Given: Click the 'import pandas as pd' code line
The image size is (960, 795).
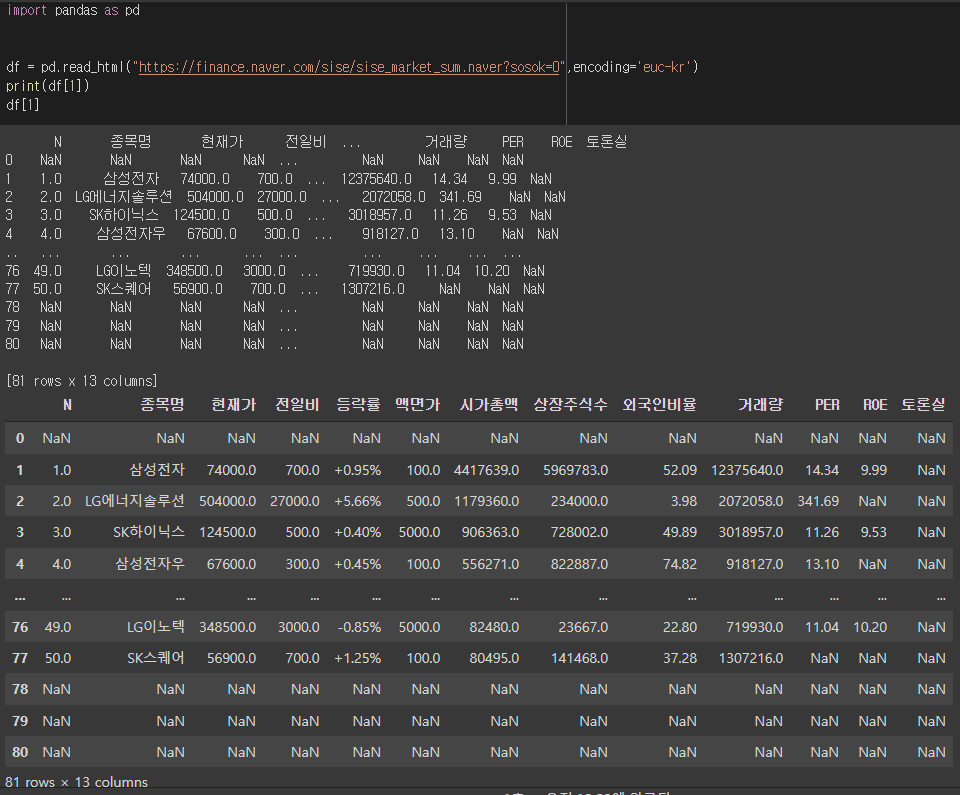Looking at the screenshot, I should (x=73, y=10).
